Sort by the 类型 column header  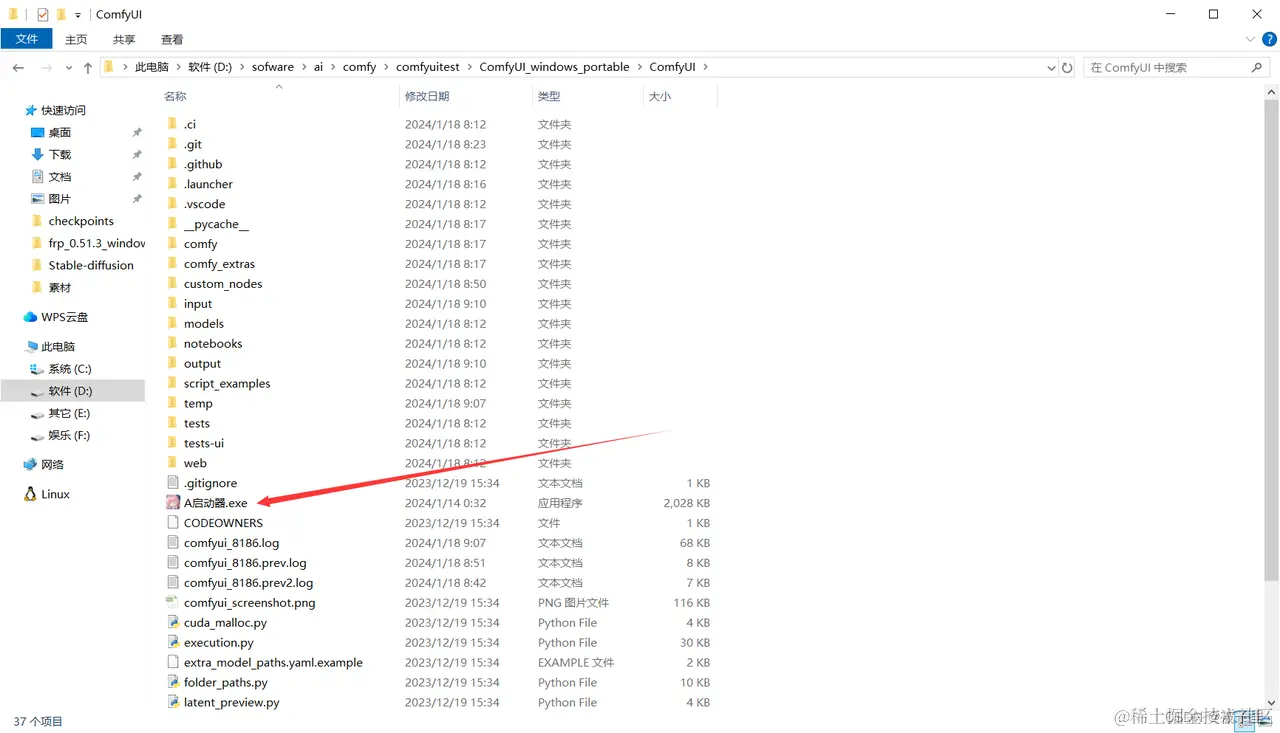pyautogui.click(x=587, y=96)
